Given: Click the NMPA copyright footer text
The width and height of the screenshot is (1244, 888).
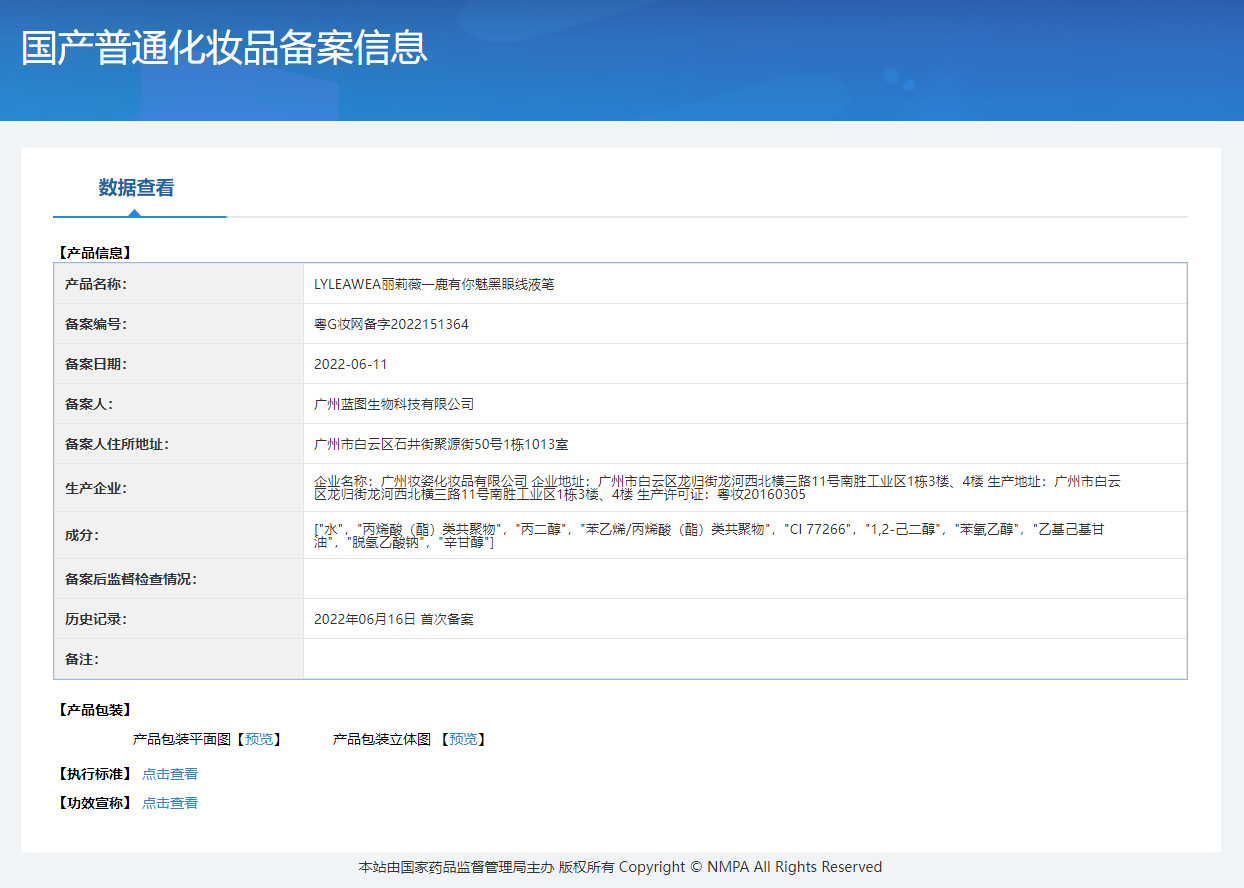Looking at the screenshot, I should pos(620,867).
